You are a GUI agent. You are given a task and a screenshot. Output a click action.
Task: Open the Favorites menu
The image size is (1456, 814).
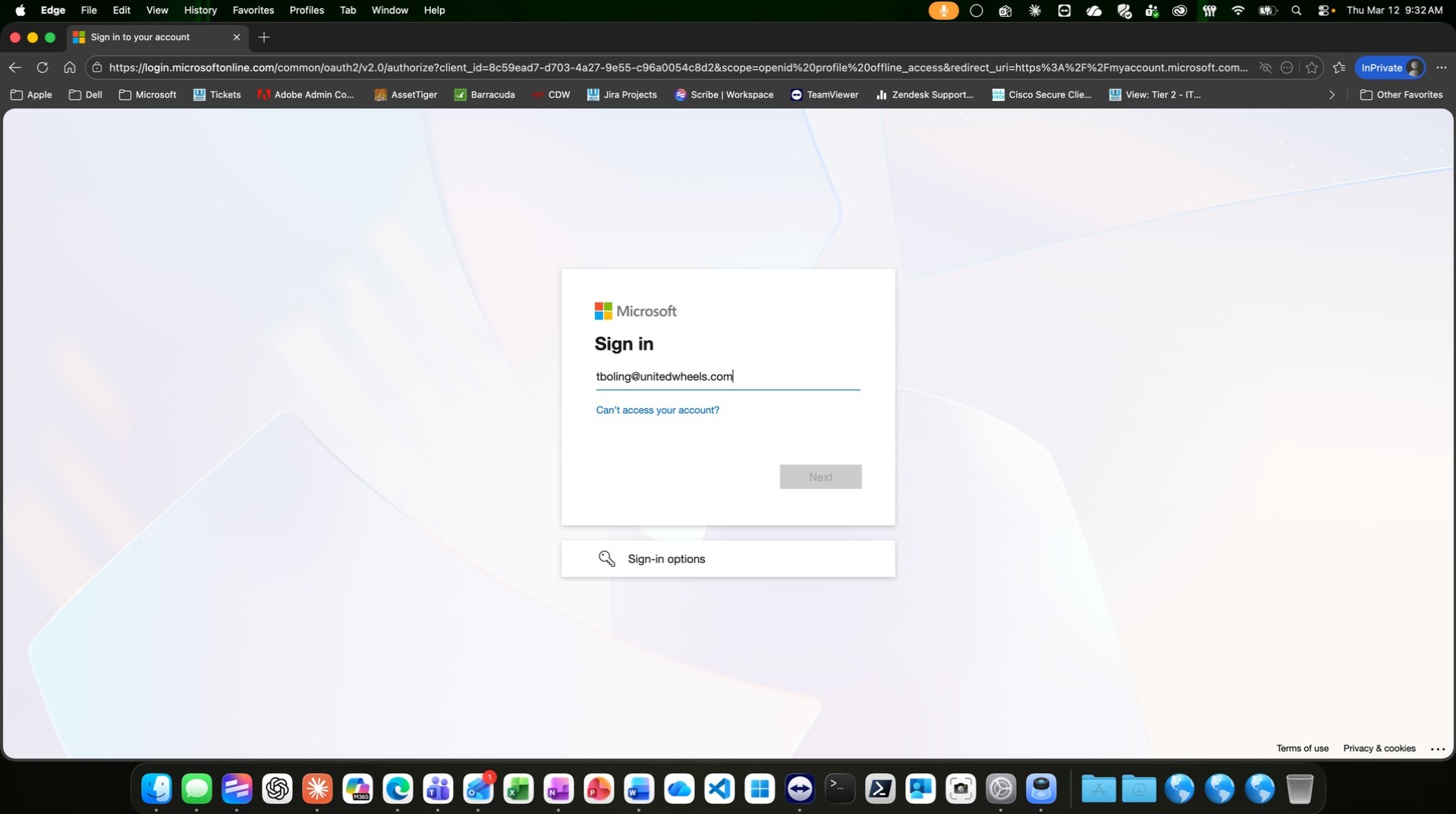(x=253, y=11)
